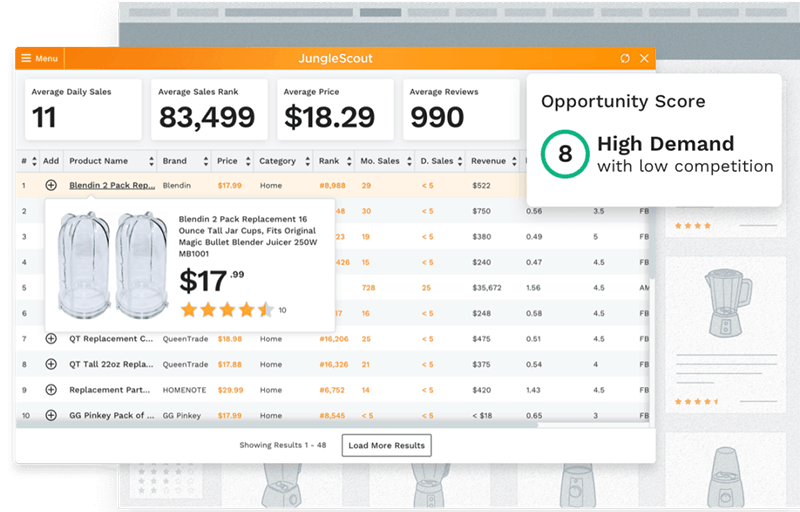This screenshot has width=800, height=512.
Task: Select product name Replacement Part...
Action: 110,390
